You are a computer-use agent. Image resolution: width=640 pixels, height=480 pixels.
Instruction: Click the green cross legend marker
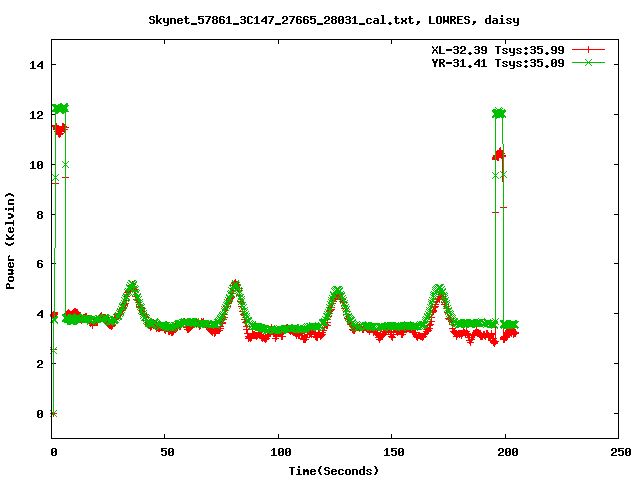click(588, 62)
